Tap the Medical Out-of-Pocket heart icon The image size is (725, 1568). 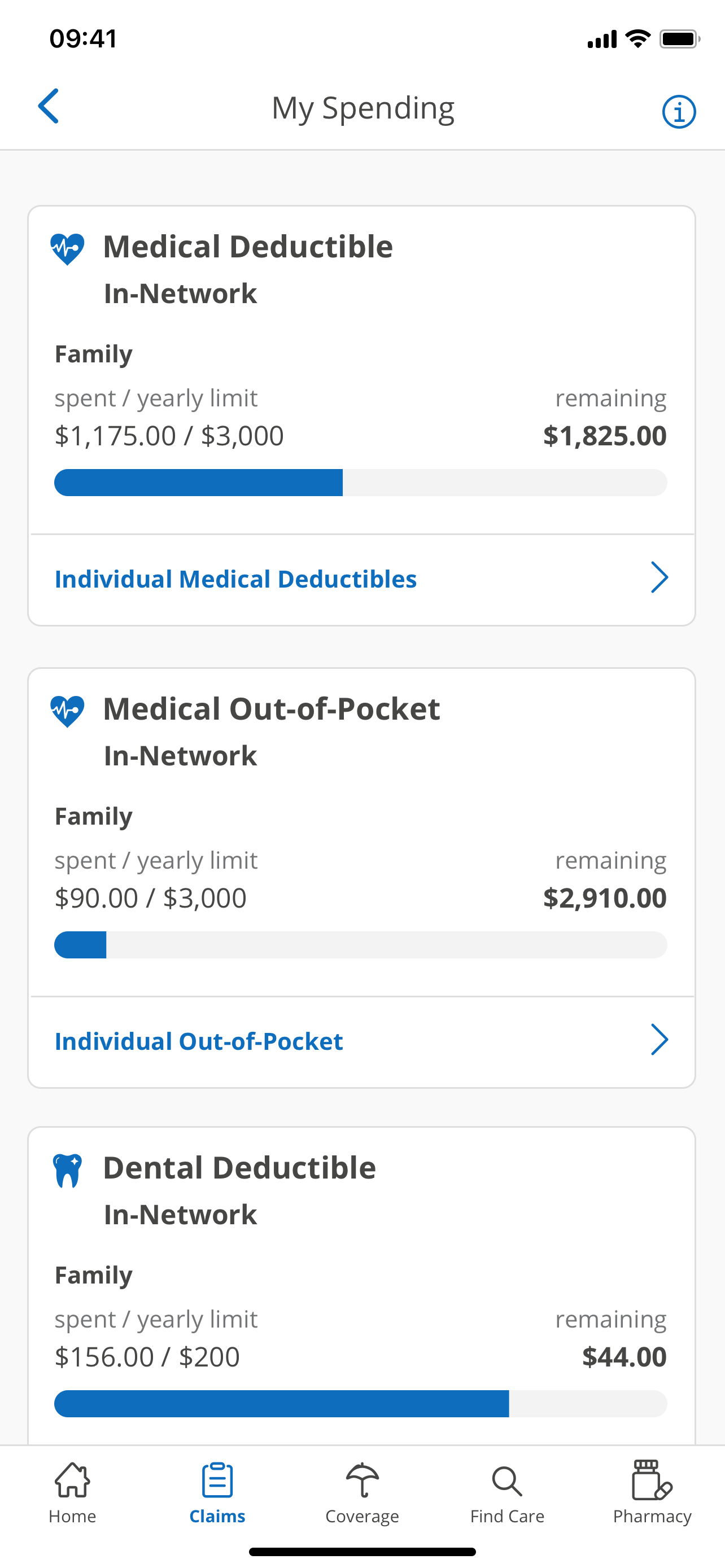point(67,711)
